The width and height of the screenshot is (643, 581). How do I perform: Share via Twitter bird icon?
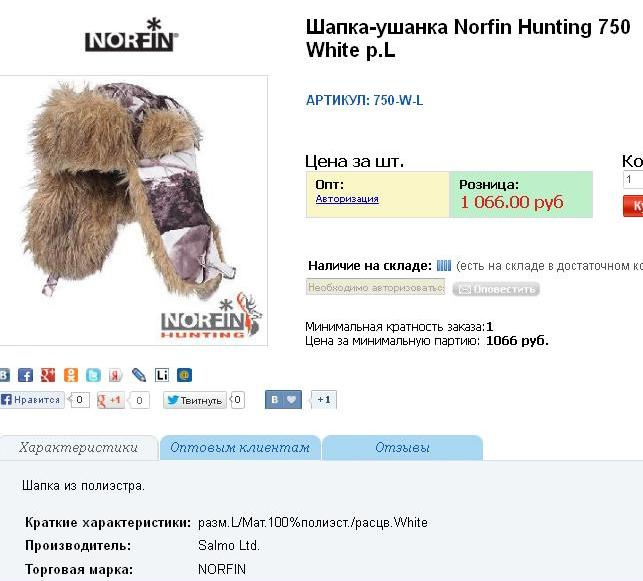click(x=93, y=375)
